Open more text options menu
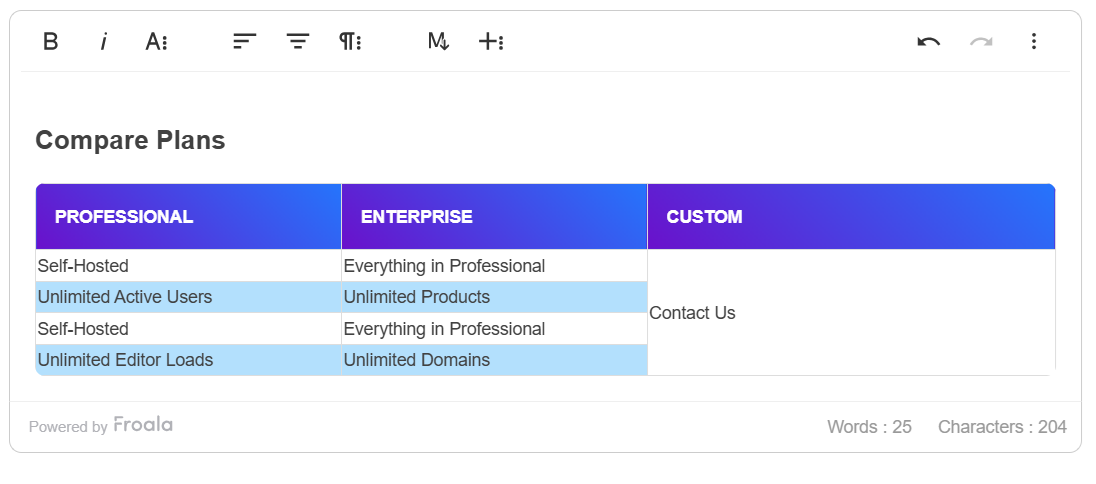 pyautogui.click(x=156, y=41)
